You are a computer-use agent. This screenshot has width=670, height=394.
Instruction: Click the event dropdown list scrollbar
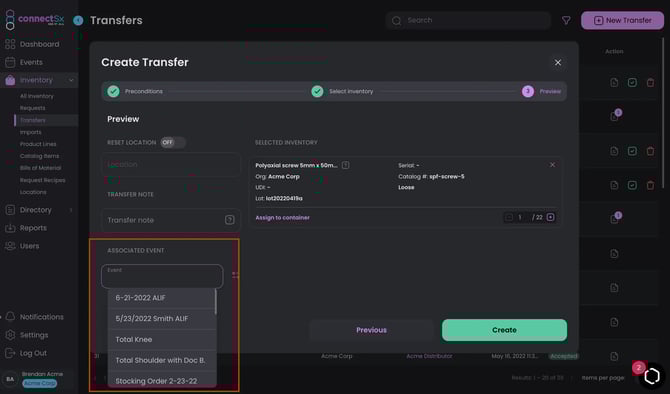(x=215, y=302)
